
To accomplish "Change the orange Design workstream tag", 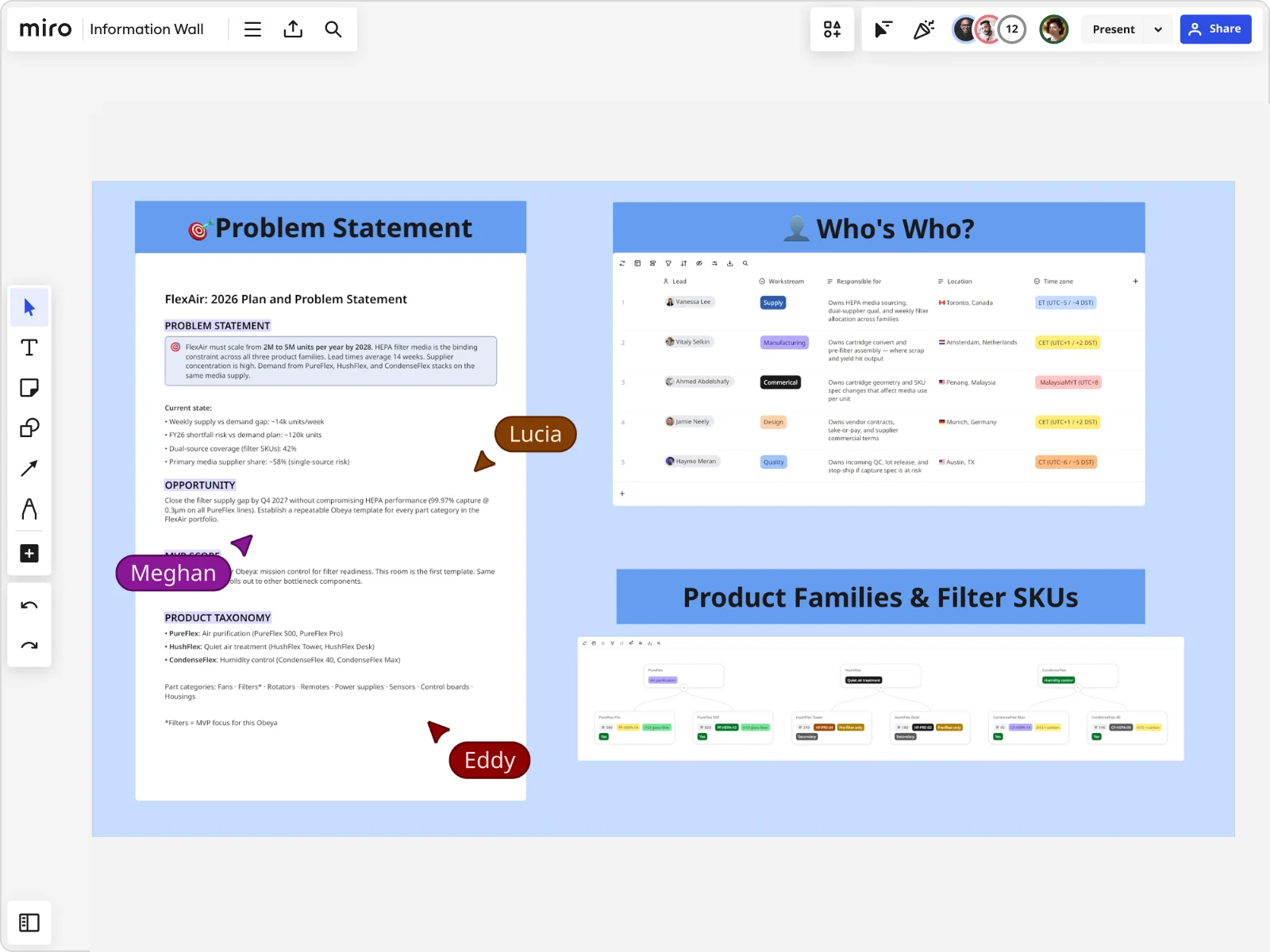I will tap(773, 422).
